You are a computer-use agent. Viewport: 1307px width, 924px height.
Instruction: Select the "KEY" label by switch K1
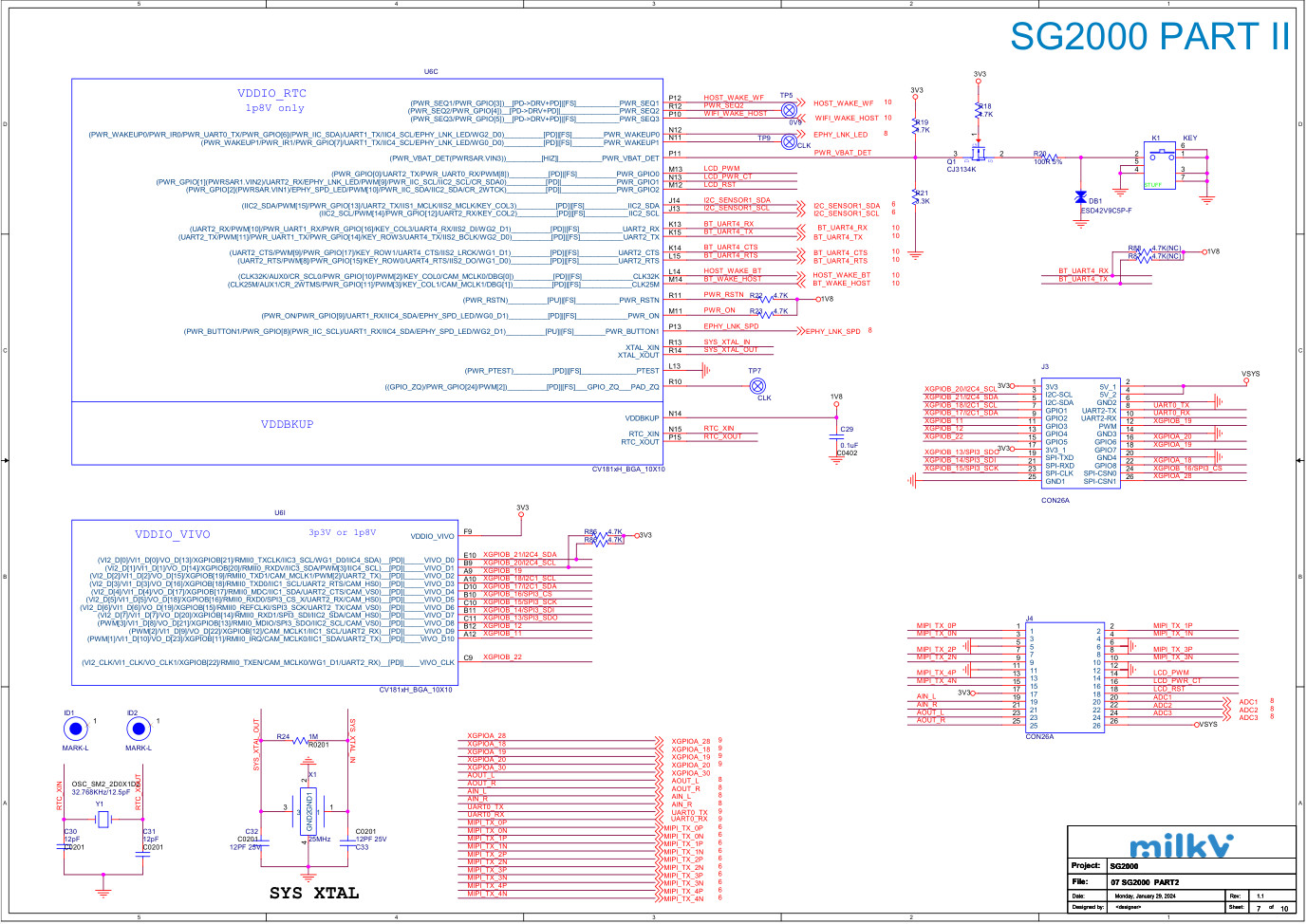(1189, 139)
